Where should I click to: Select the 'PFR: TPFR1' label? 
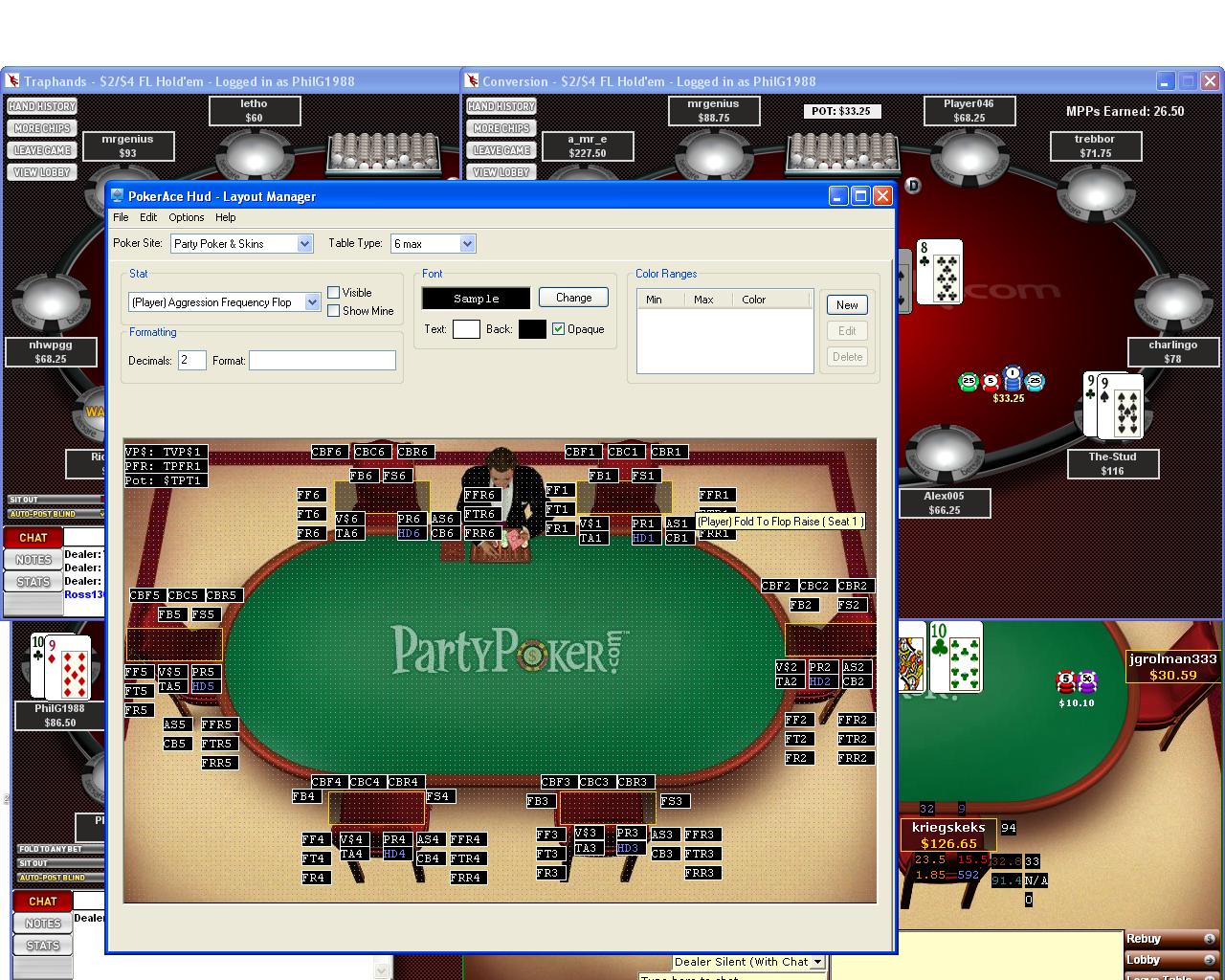tap(166, 466)
